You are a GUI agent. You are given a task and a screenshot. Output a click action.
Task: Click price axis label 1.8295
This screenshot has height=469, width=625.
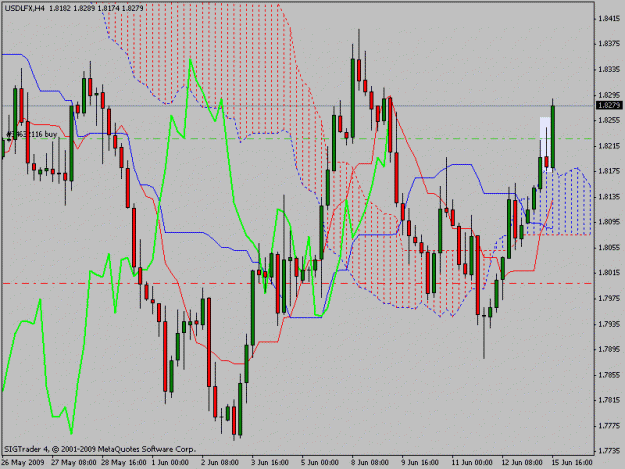(609, 95)
